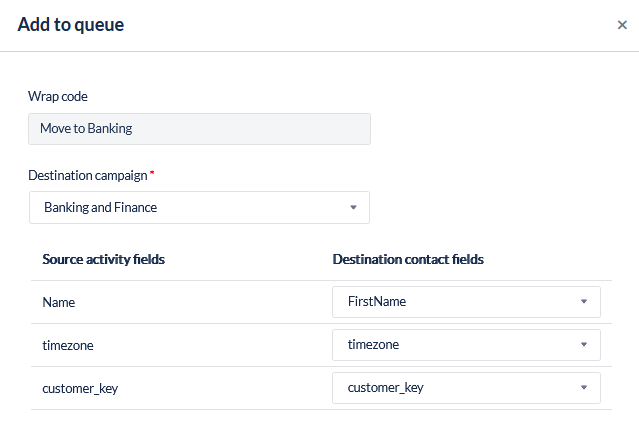This screenshot has height=423, width=639.
Task: Select the customer_key source activity field
Action: point(80,387)
